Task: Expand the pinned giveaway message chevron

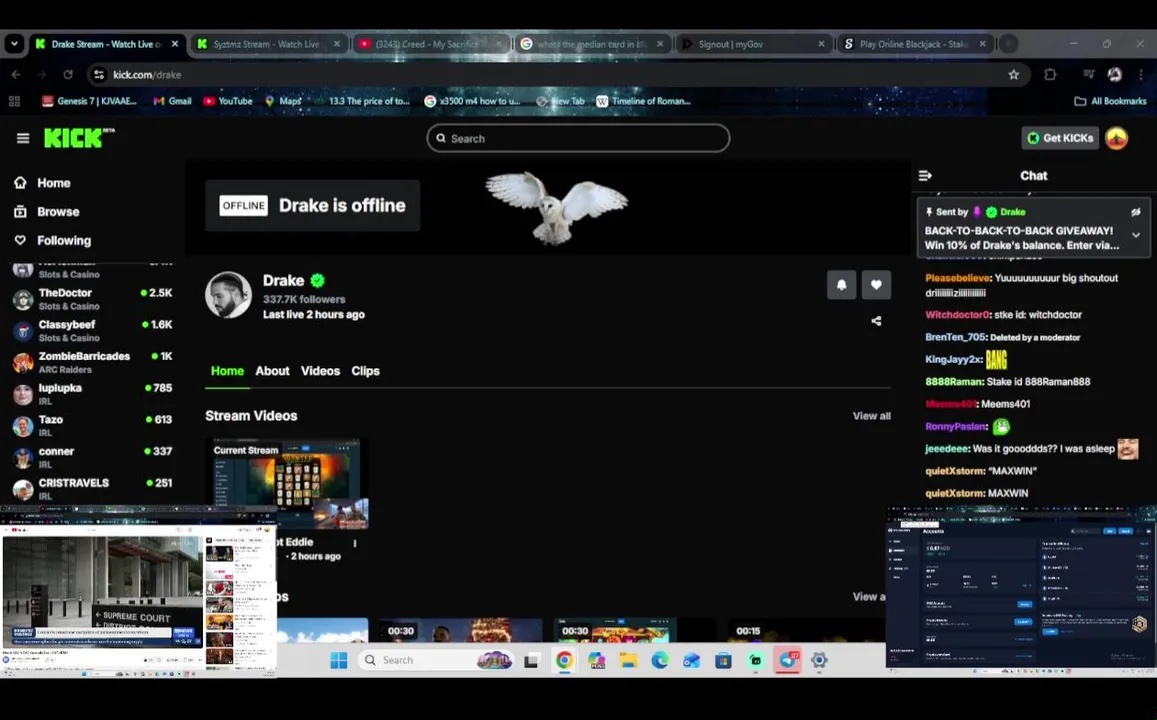Action: [1136, 235]
